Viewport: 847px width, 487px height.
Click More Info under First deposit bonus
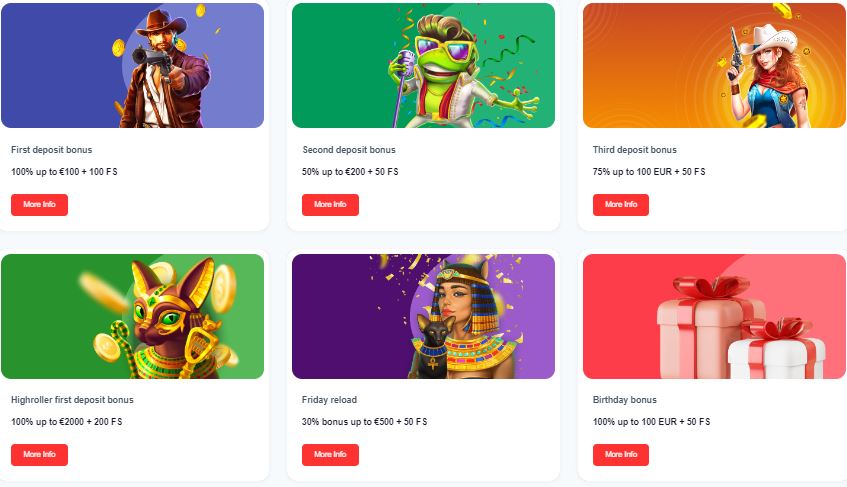click(39, 205)
